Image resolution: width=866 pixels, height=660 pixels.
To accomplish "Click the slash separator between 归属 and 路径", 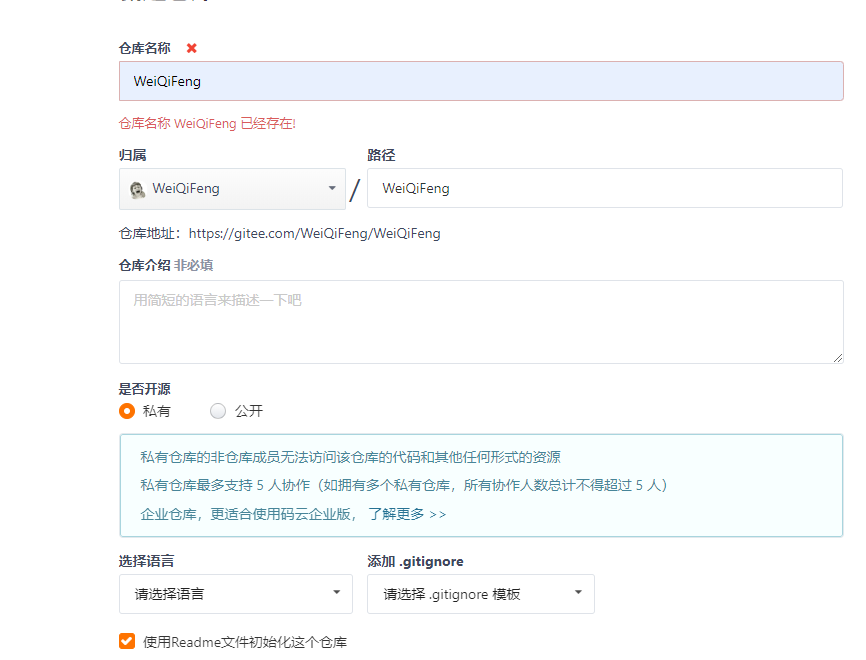I will pos(354,188).
